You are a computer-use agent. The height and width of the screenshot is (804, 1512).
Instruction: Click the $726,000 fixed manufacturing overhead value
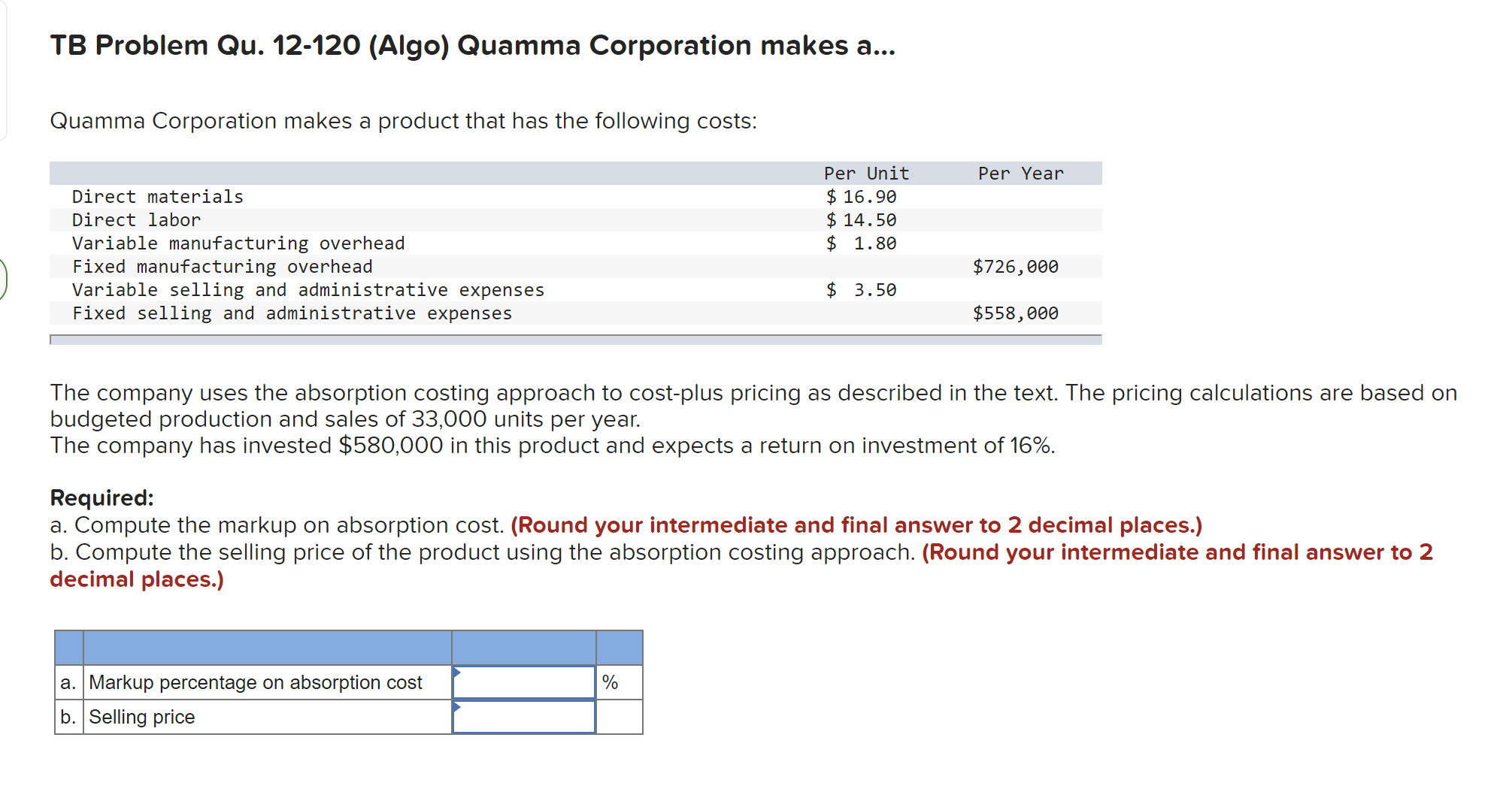(x=1016, y=266)
